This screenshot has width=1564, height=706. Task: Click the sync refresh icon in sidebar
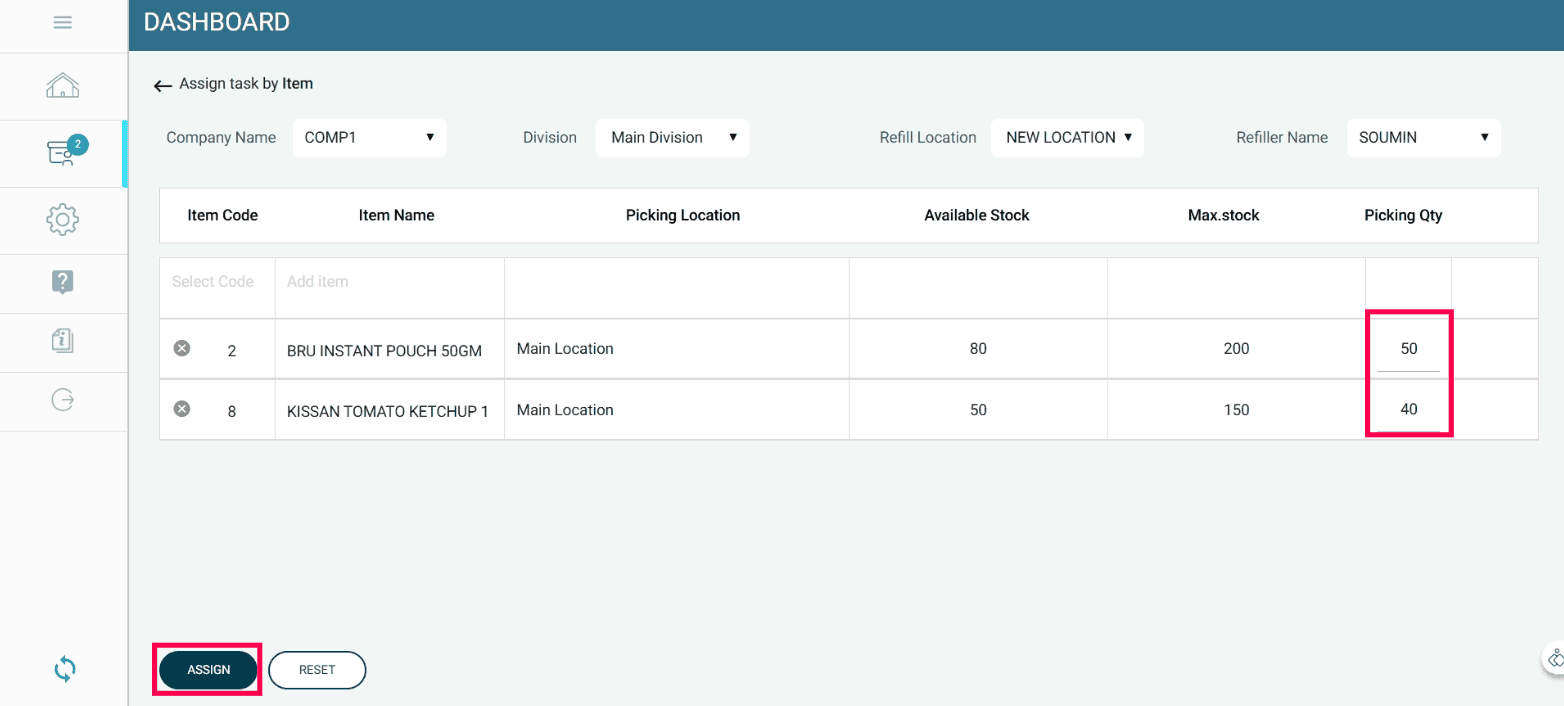64,669
